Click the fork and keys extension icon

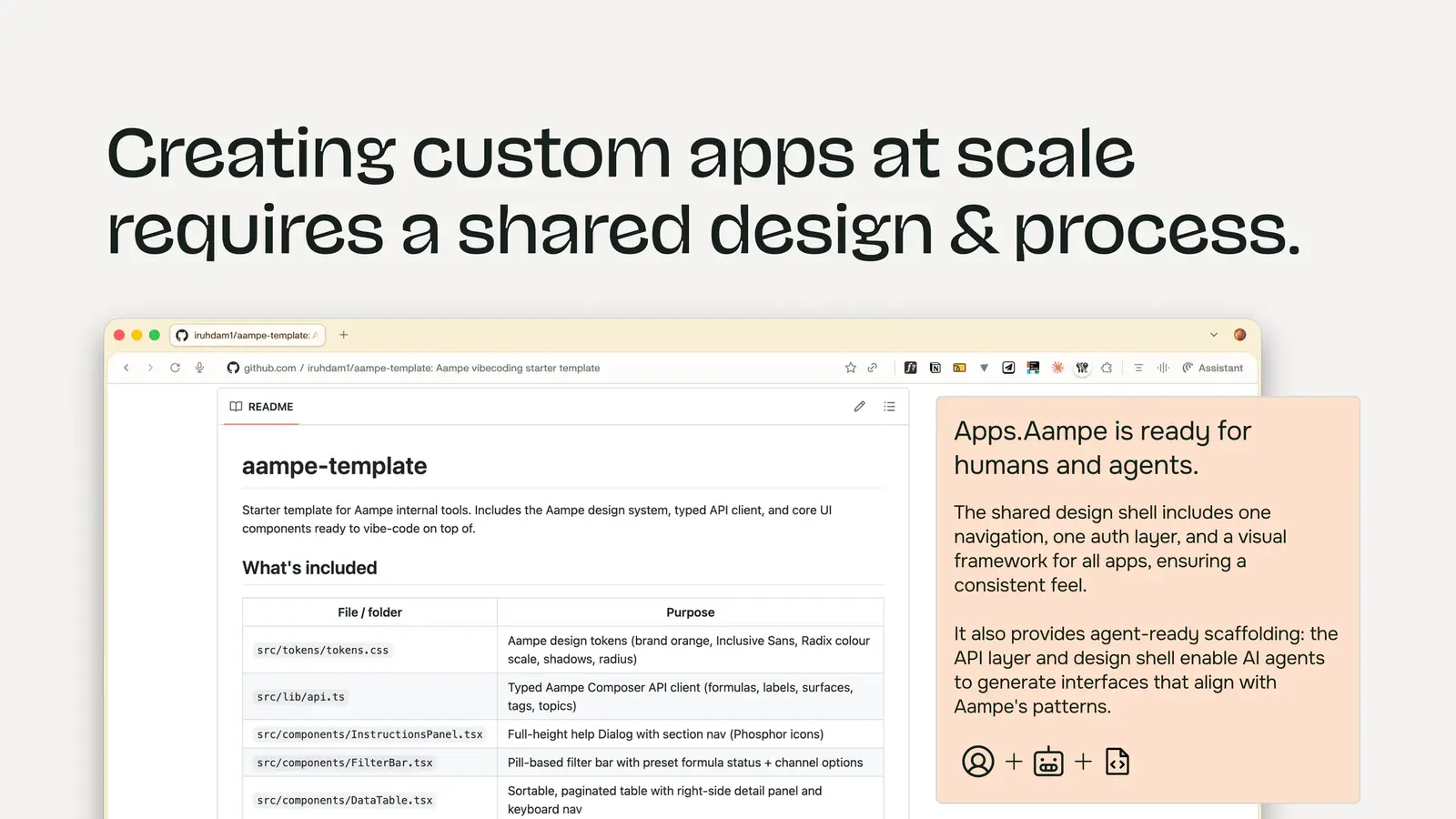pos(1082,368)
